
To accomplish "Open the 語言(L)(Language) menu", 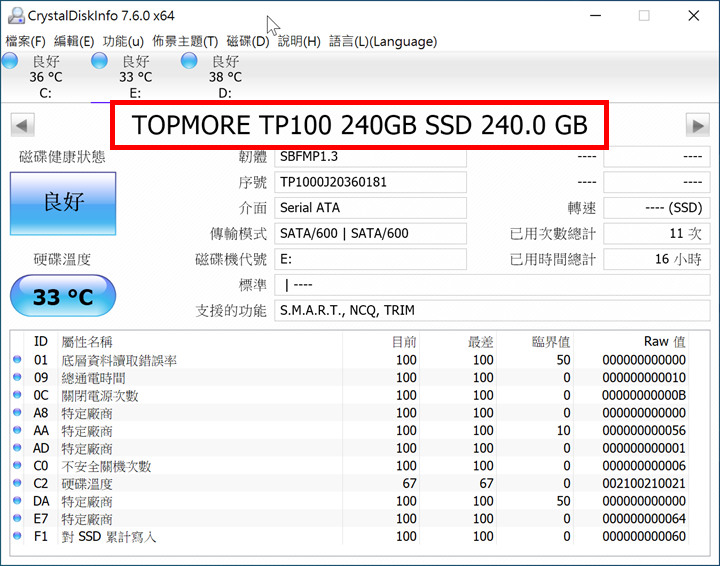I will pos(383,41).
